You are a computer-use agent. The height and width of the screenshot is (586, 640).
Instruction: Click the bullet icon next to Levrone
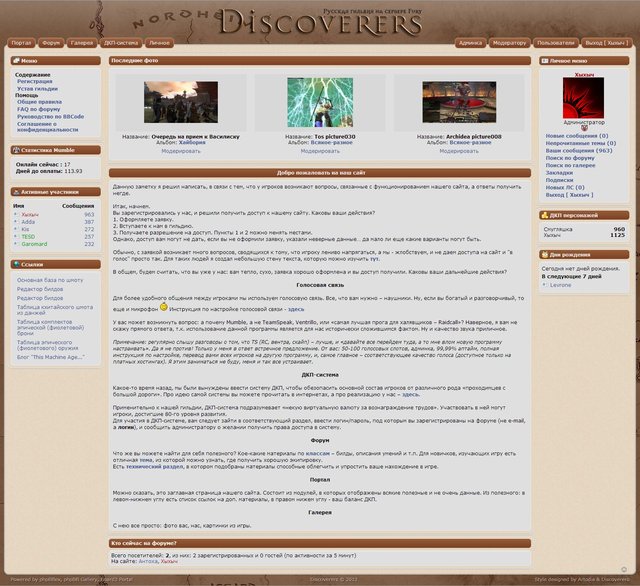pos(544,285)
